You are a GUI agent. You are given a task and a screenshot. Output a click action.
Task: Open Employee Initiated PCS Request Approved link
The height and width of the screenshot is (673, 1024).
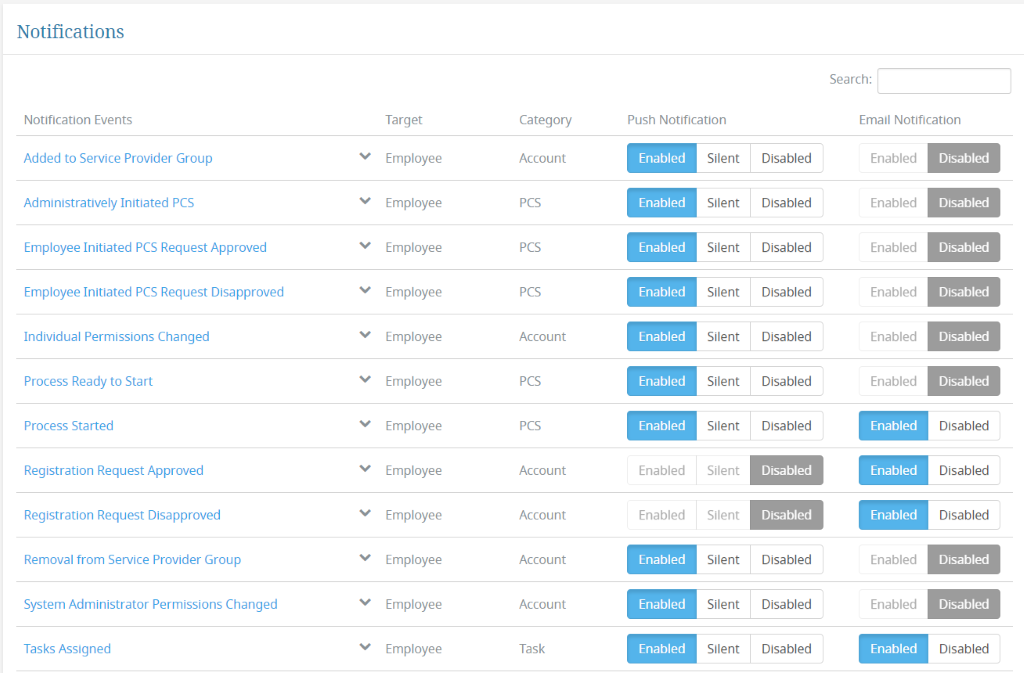click(x=145, y=247)
